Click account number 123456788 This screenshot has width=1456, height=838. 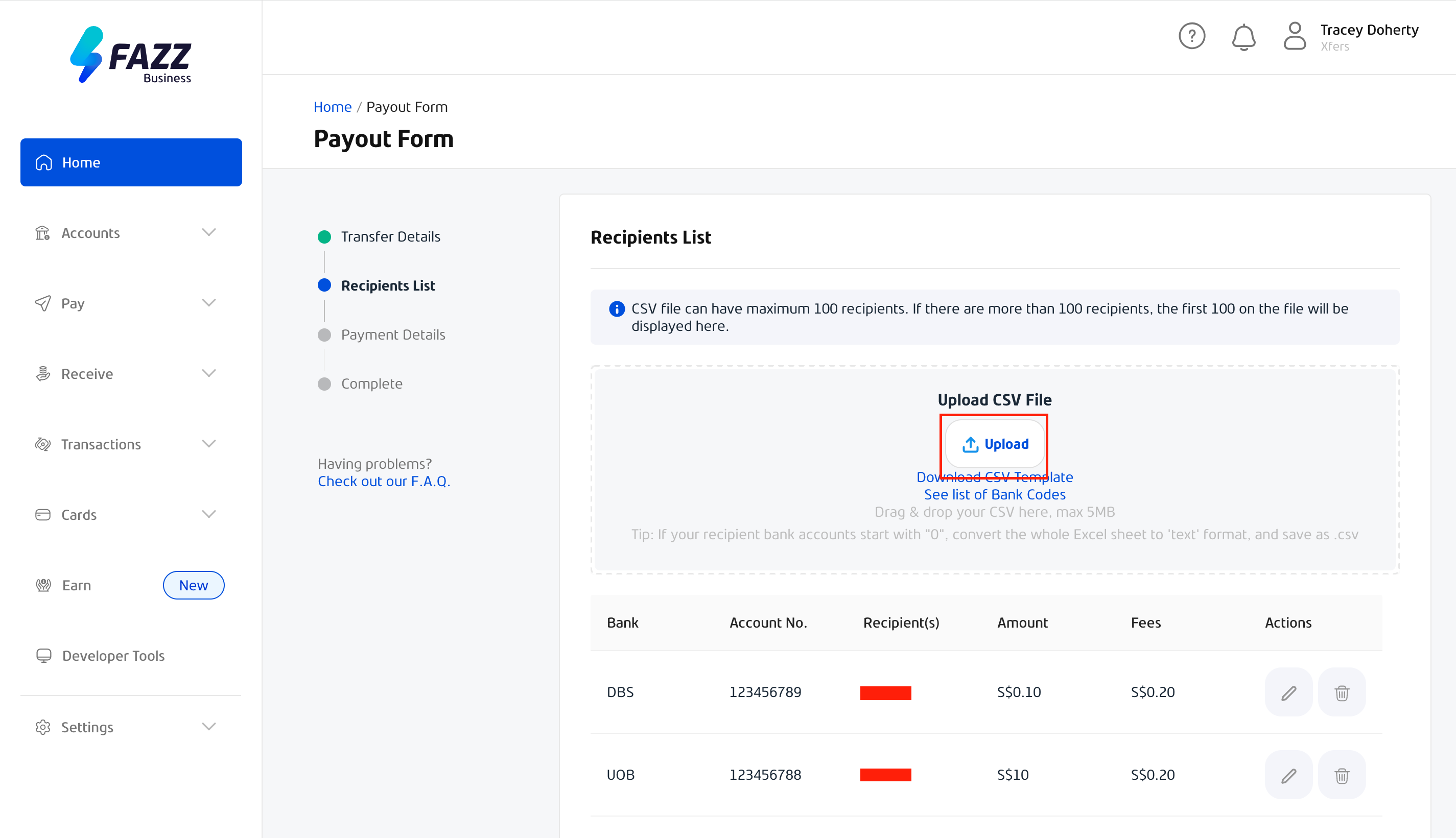coord(765,775)
